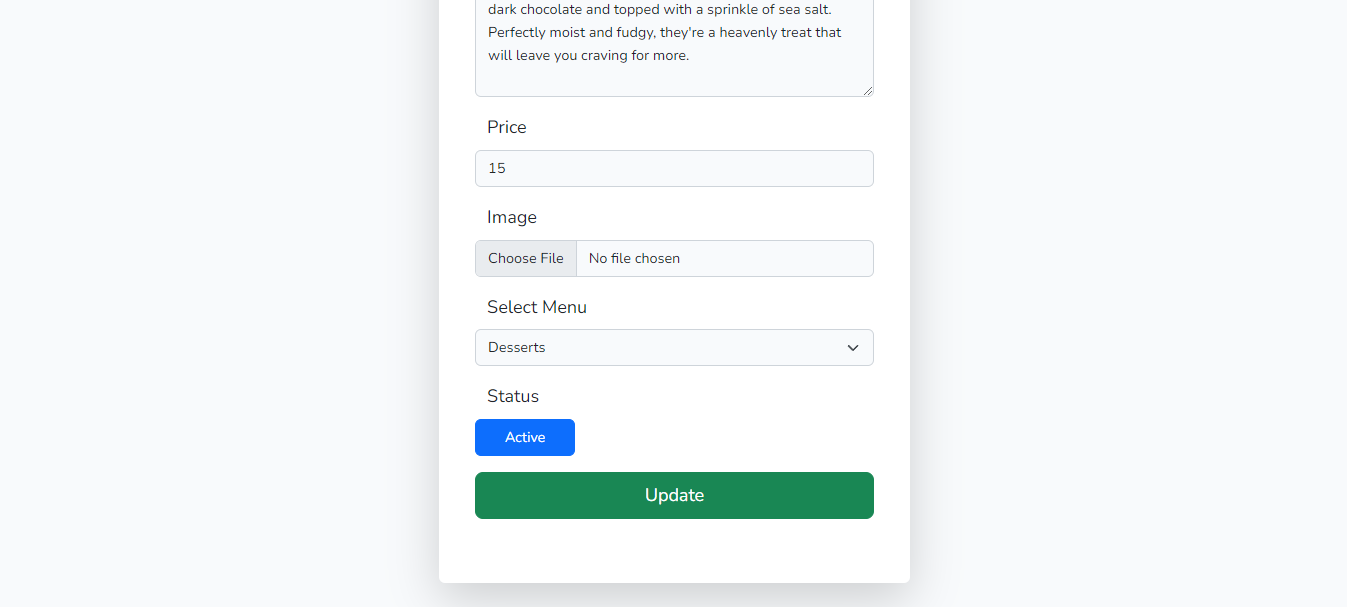This screenshot has height=607, width=1347.
Task: Expand the menu selection combo box
Action: 674,347
